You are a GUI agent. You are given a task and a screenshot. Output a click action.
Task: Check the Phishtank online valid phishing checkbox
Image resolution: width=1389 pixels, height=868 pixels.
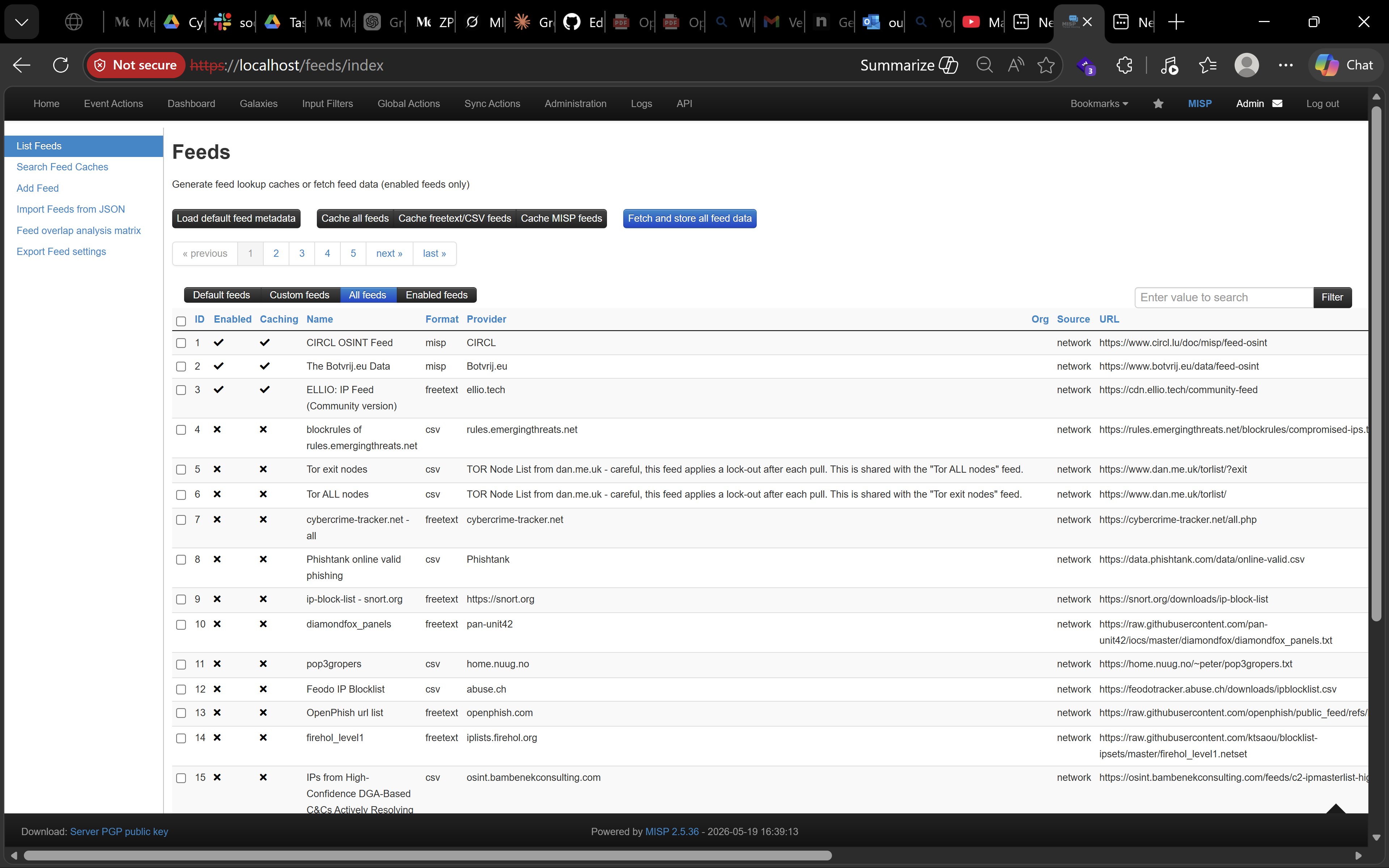[x=181, y=560]
